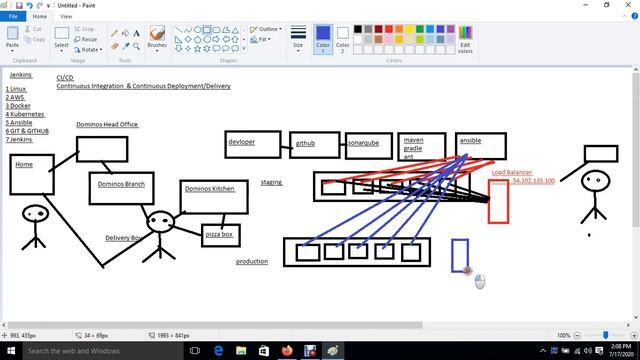
Task: Click the zoom out minus button
Action: pos(577,336)
